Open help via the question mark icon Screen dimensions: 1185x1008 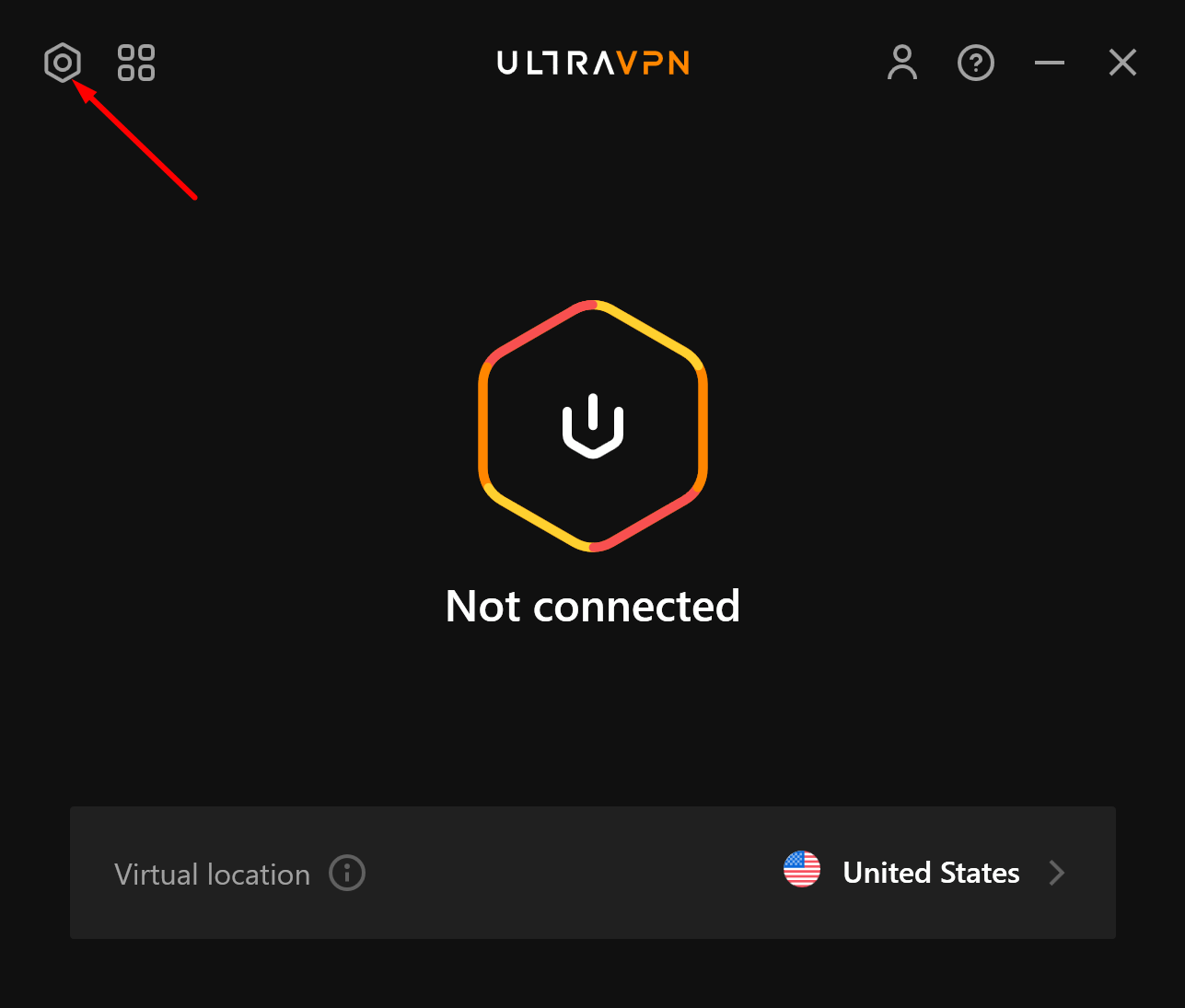point(976,63)
